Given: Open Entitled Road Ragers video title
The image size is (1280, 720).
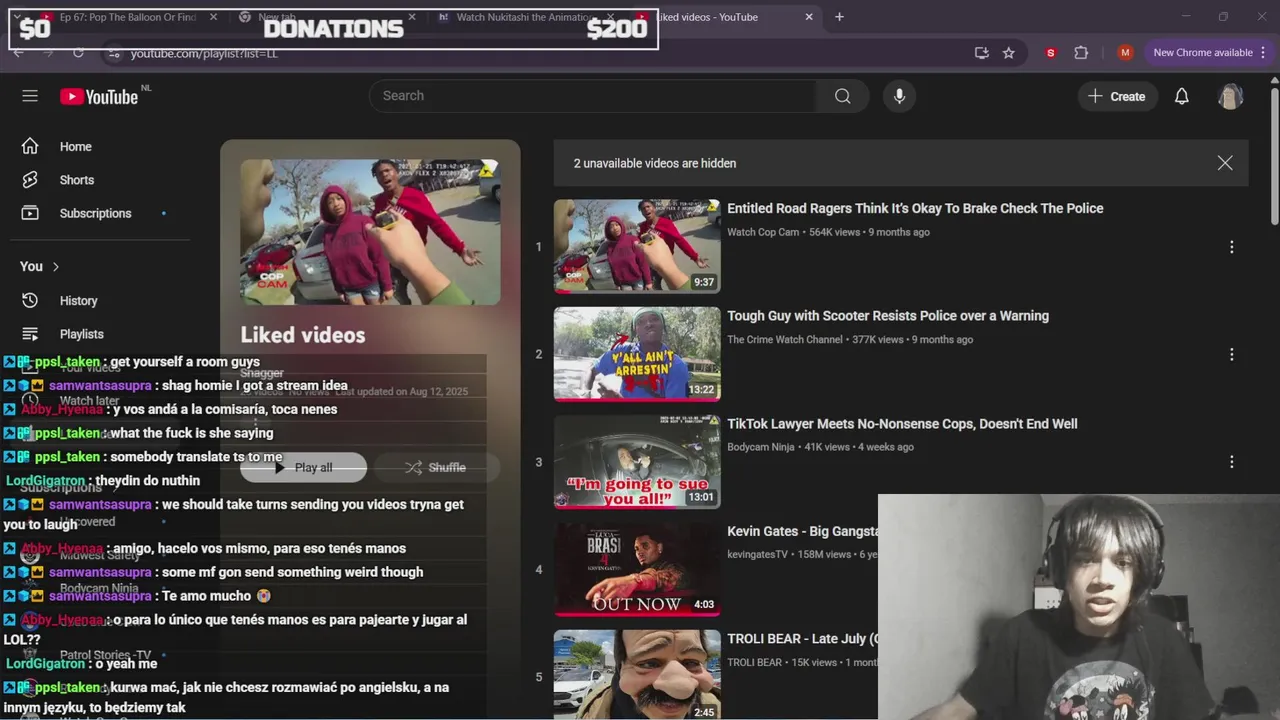Looking at the screenshot, I should click(915, 208).
